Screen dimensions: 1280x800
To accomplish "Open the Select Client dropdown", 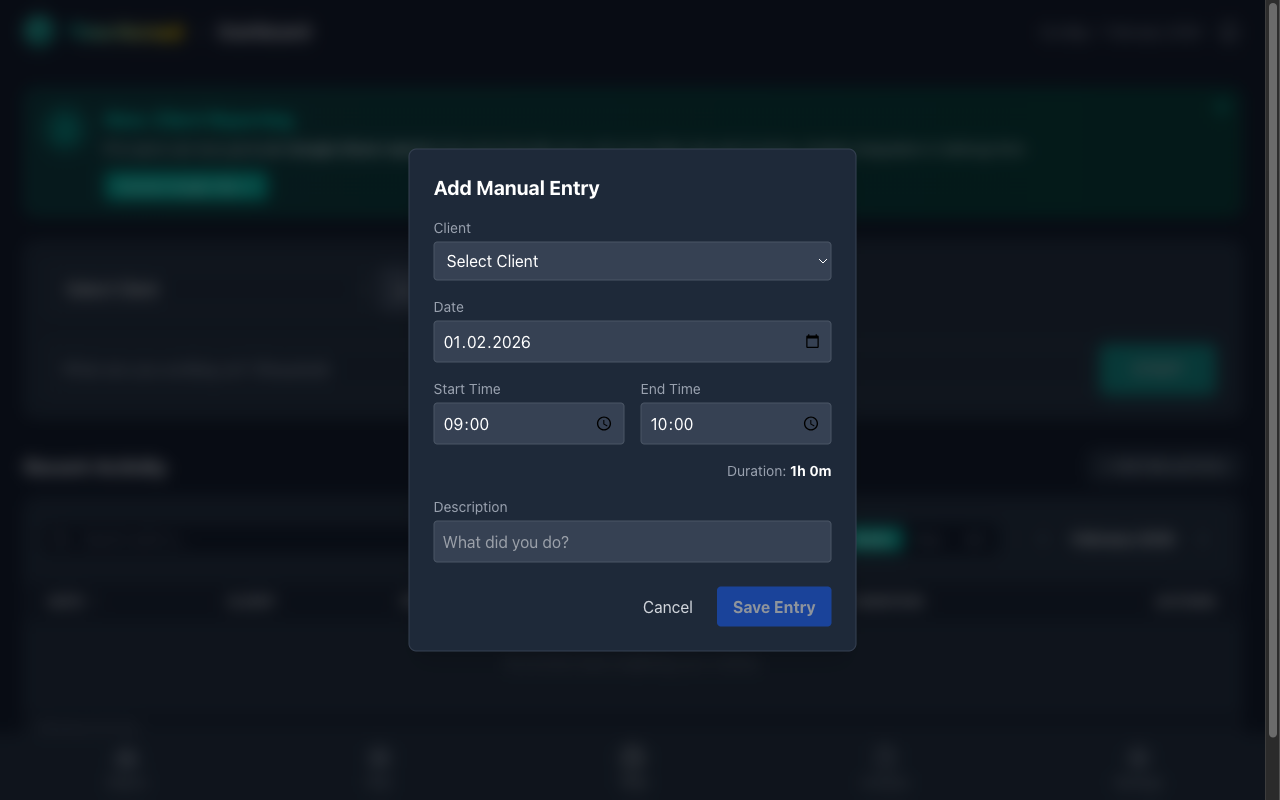I will tap(632, 261).
